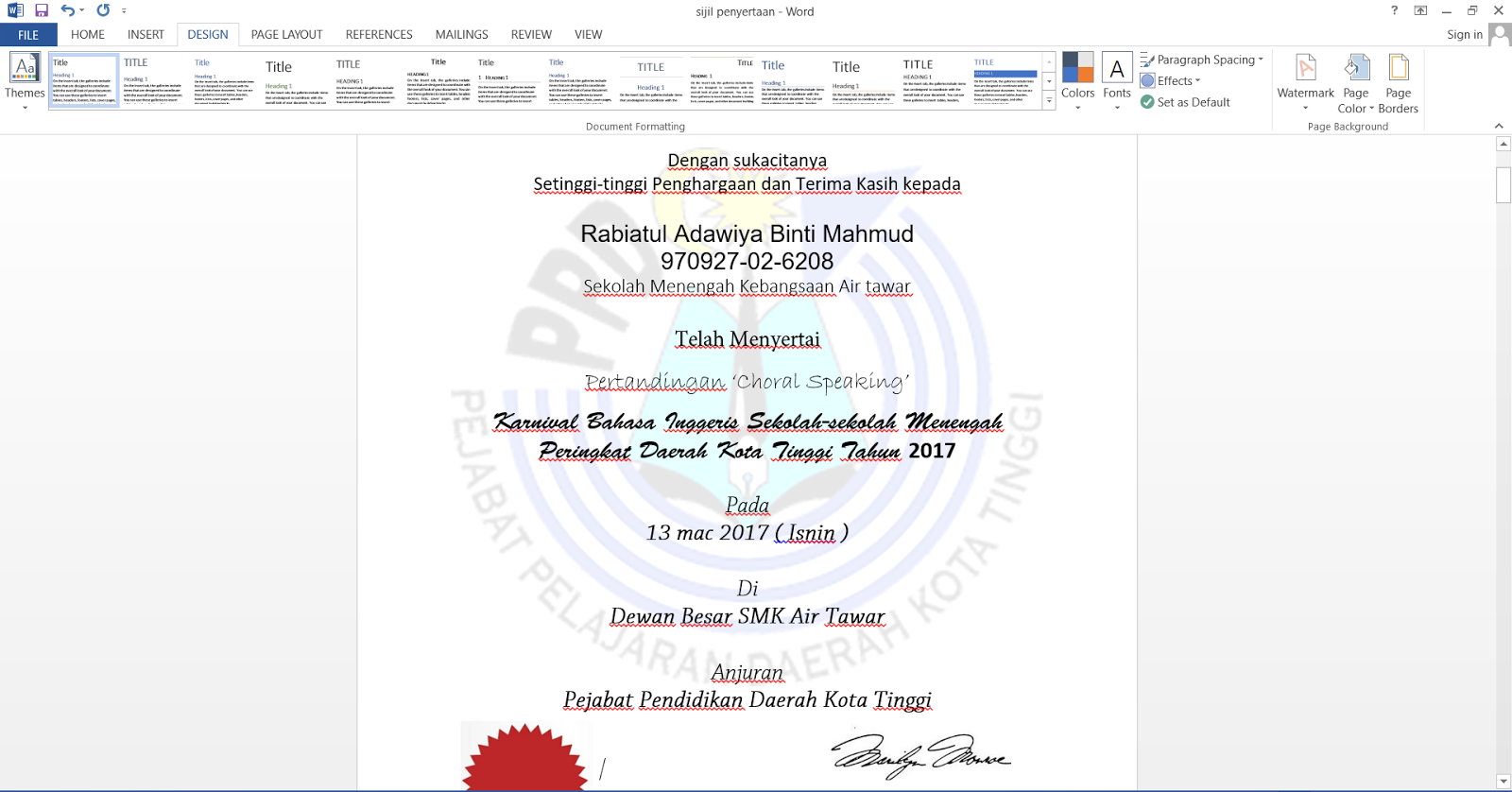Open the REVIEW tab
This screenshot has width=1512, height=792.
click(531, 35)
